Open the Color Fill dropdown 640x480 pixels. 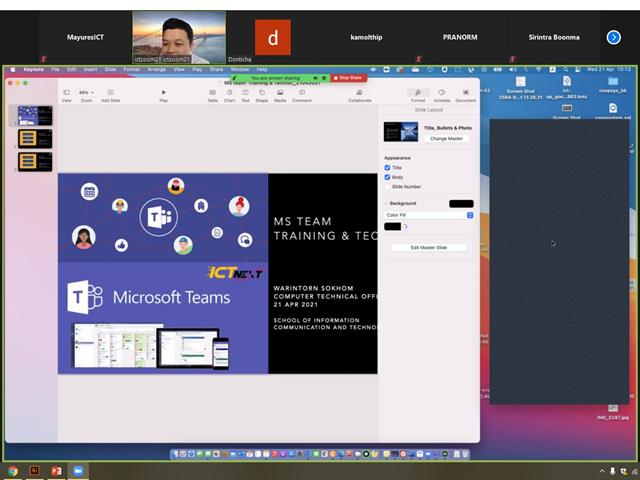tap(429, 215)
